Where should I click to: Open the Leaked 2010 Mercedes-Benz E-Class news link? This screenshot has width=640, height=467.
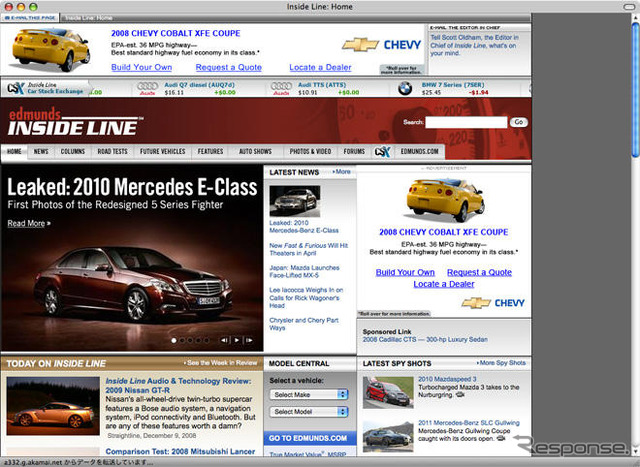(x=304, y=227)
